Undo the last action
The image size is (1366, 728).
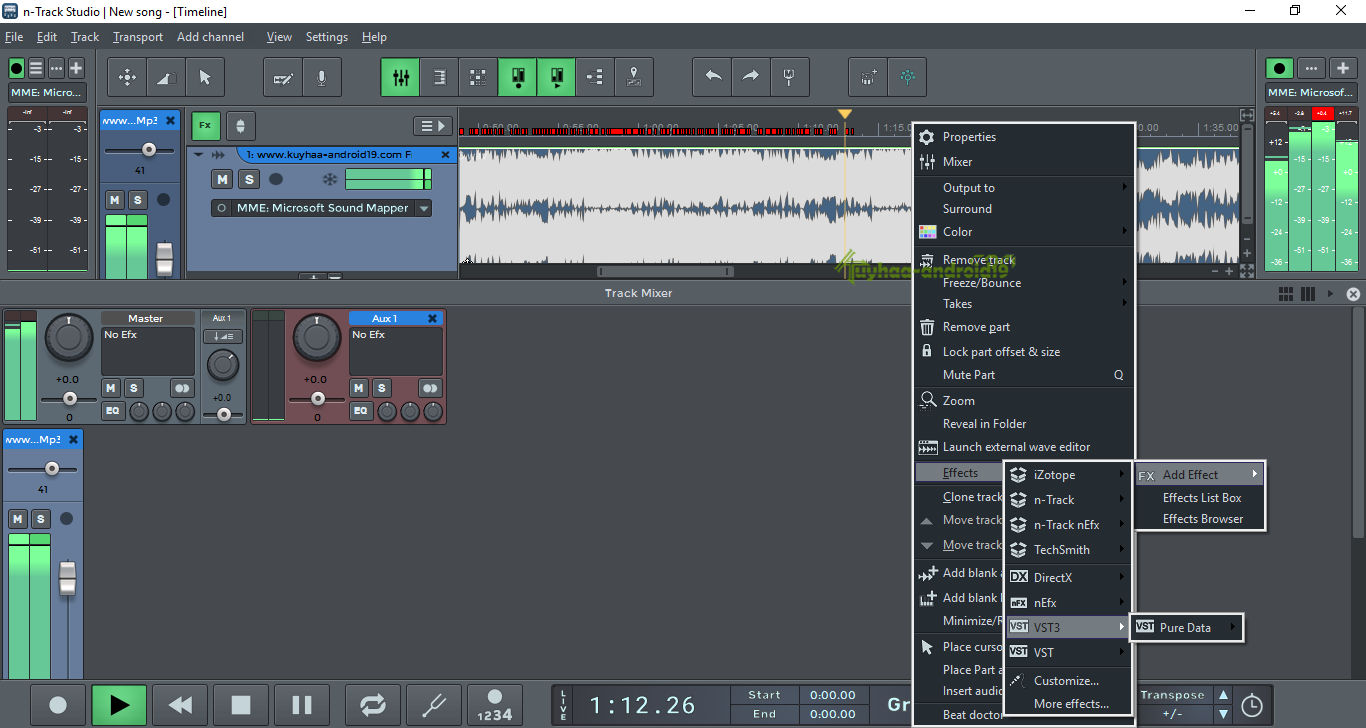(x=712, y=77)
